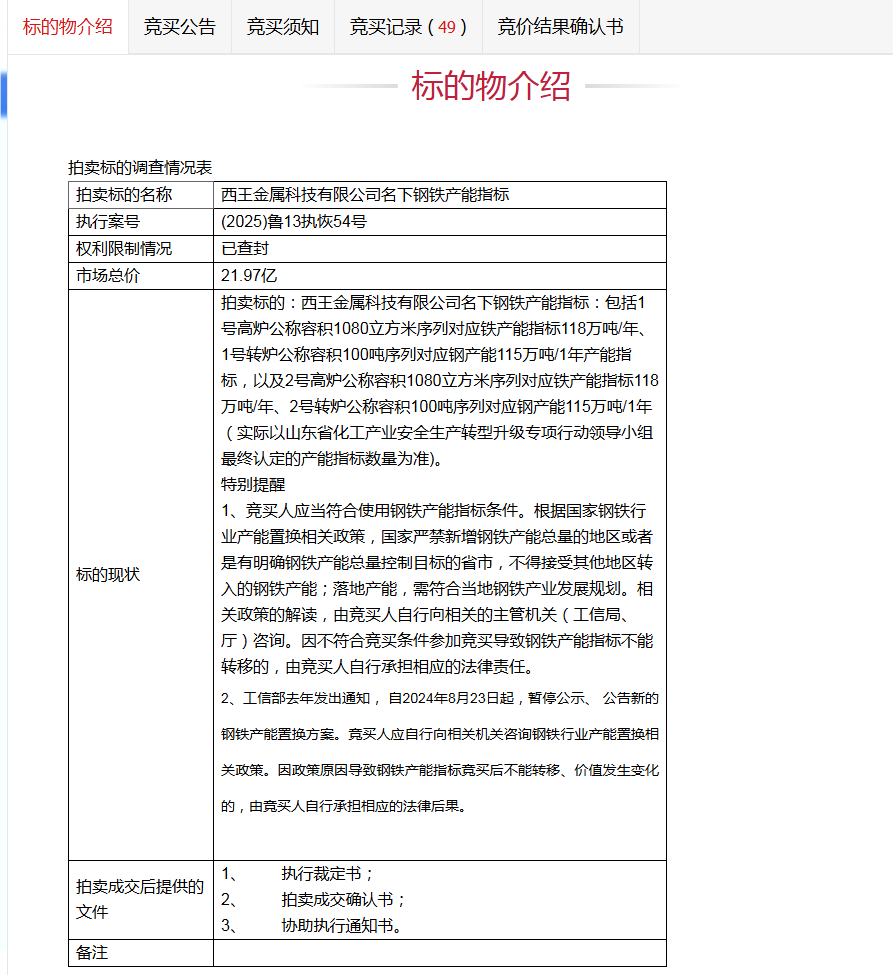
Task: Click the 21.97亿 market price value
Action: (249, 275)
